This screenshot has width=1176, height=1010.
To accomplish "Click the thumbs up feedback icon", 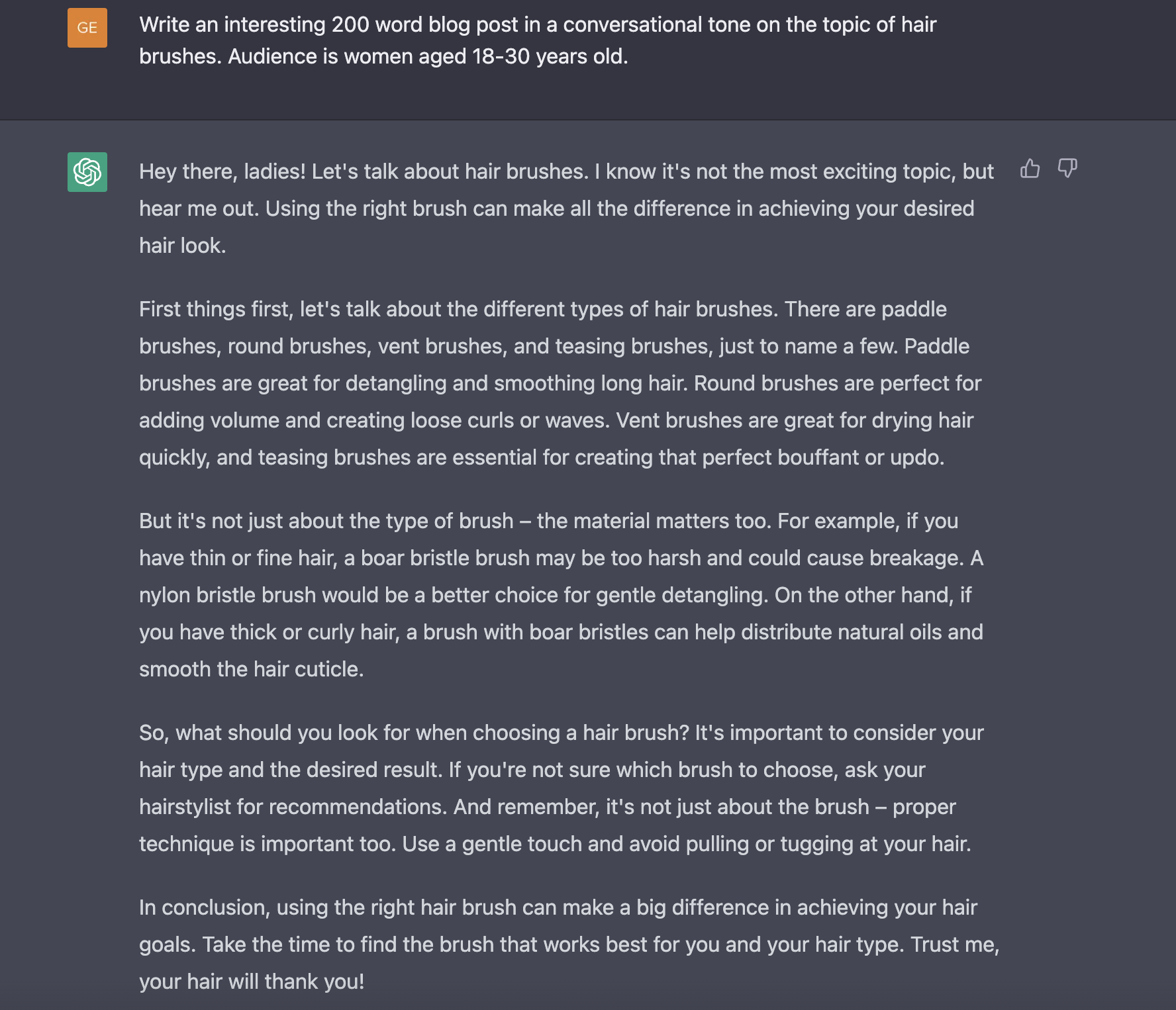I will pyautogui.click(x=1030, y=169).
